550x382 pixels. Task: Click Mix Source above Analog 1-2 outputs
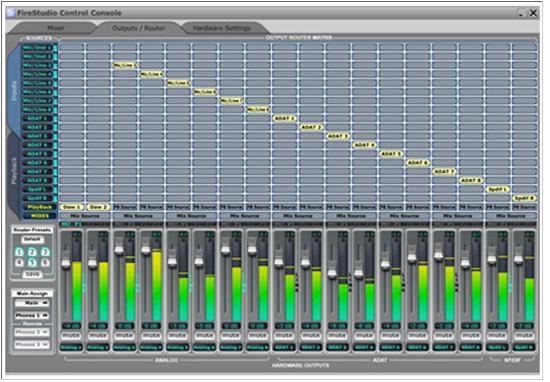(85, 216)
